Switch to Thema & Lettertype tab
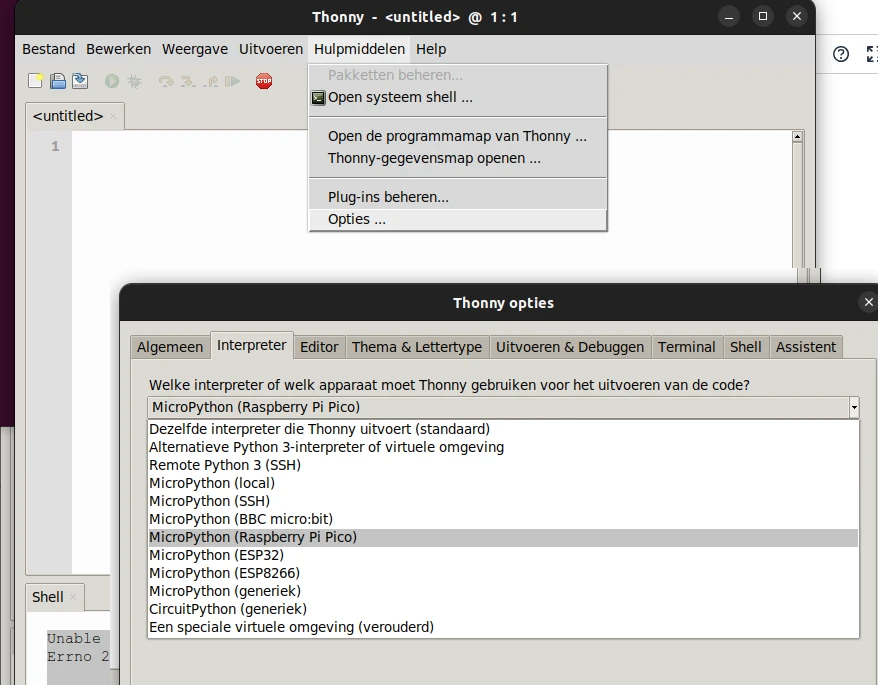878x685 pixels. (x=417, y=347)
